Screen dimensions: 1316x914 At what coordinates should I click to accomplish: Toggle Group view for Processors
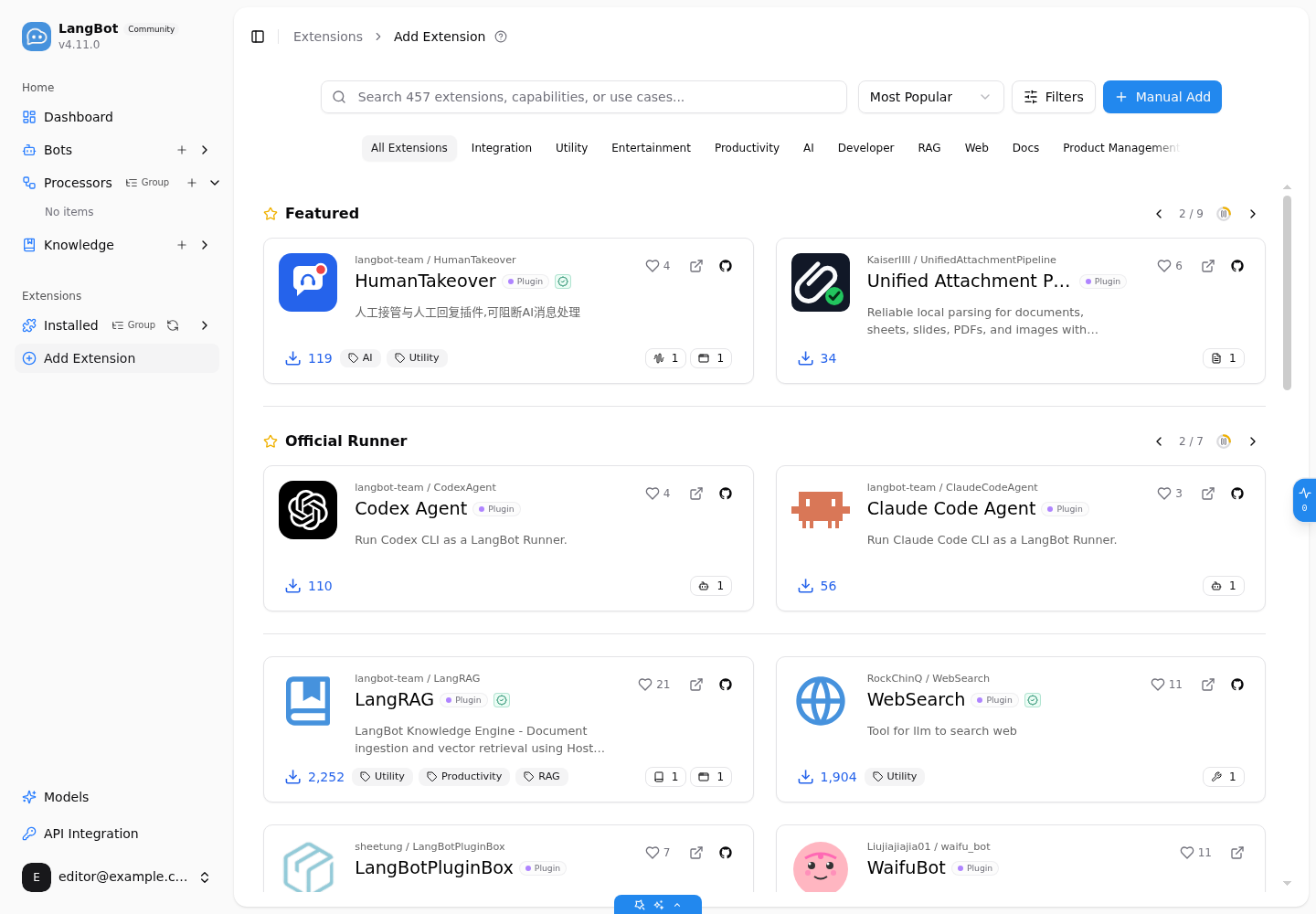pos(147,183)
